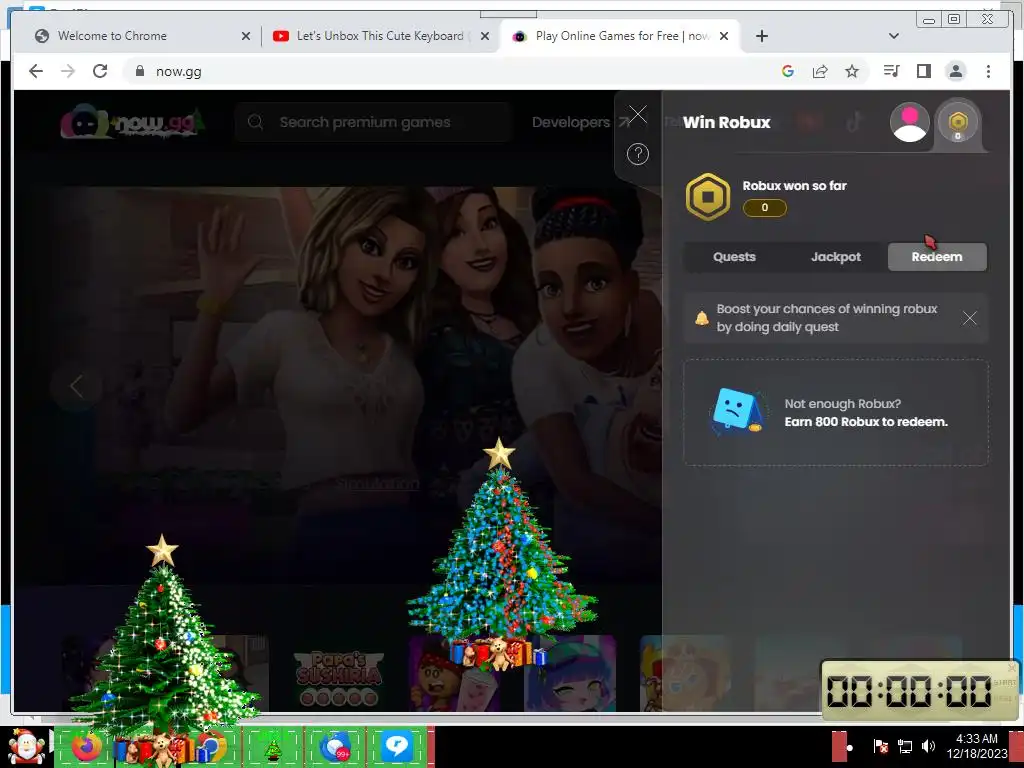Open the Chrome three-dot menu
The image size is (1024, 768).
pos(988,71)
